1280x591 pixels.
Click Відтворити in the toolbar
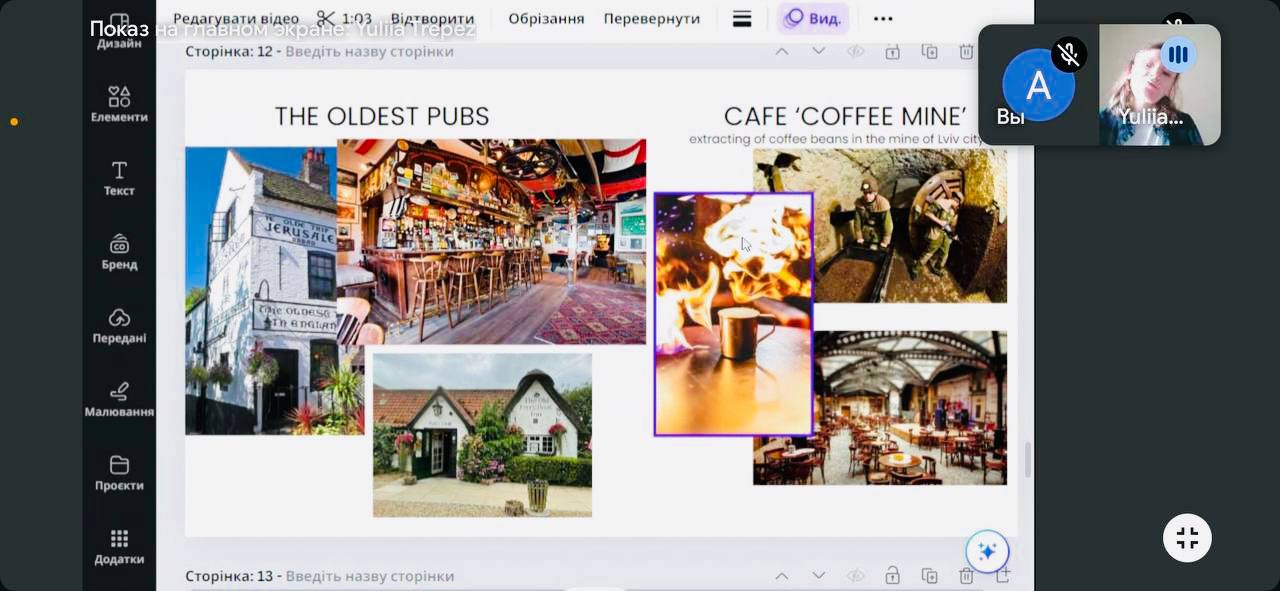pos(432,18)
